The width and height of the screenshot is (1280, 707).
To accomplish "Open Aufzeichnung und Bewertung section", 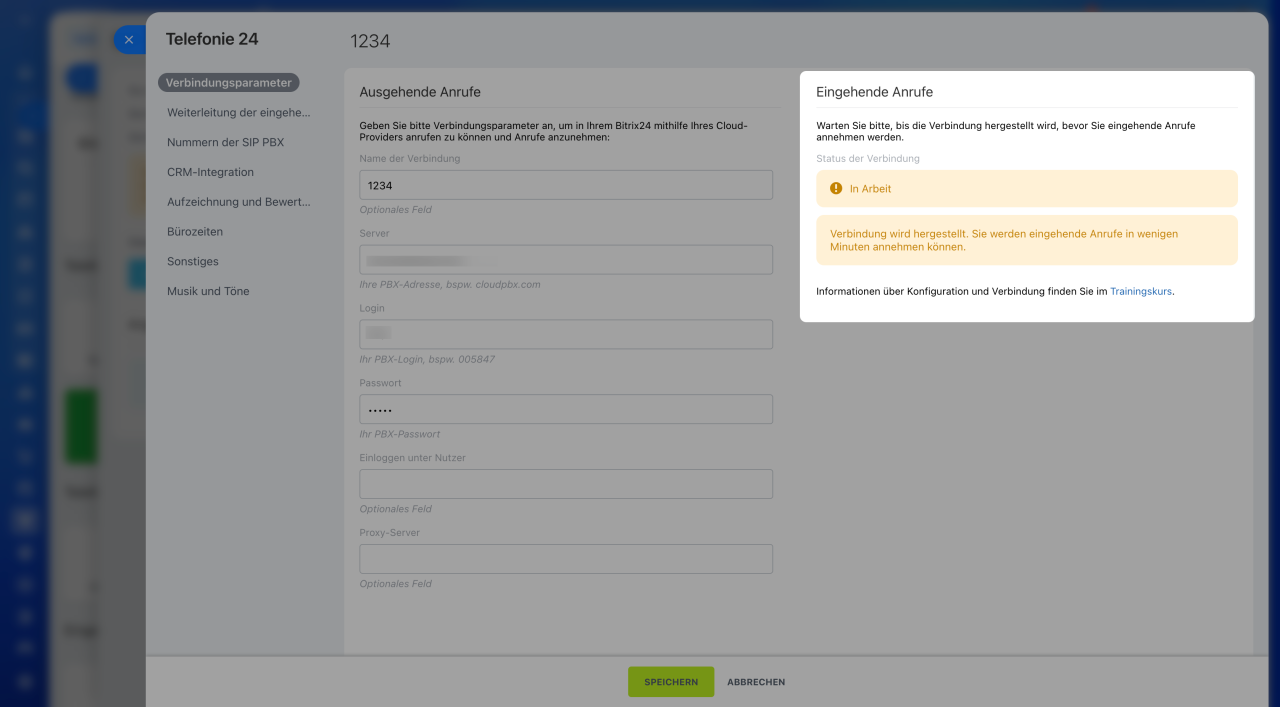I will [x=239, y=202].
